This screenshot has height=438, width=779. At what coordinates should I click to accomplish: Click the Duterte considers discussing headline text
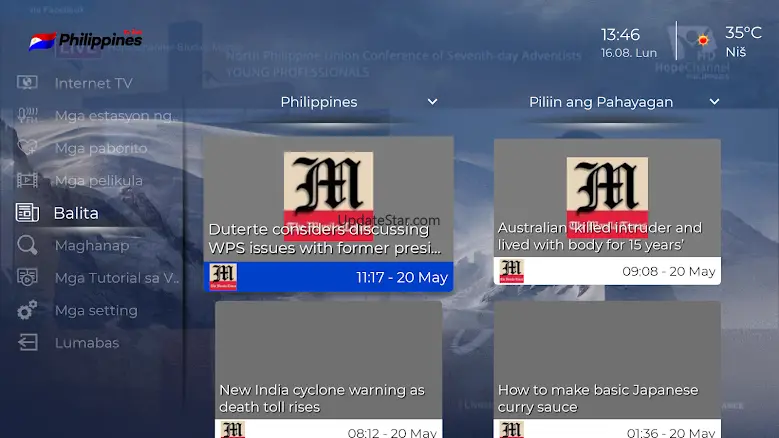pos(325,239)
